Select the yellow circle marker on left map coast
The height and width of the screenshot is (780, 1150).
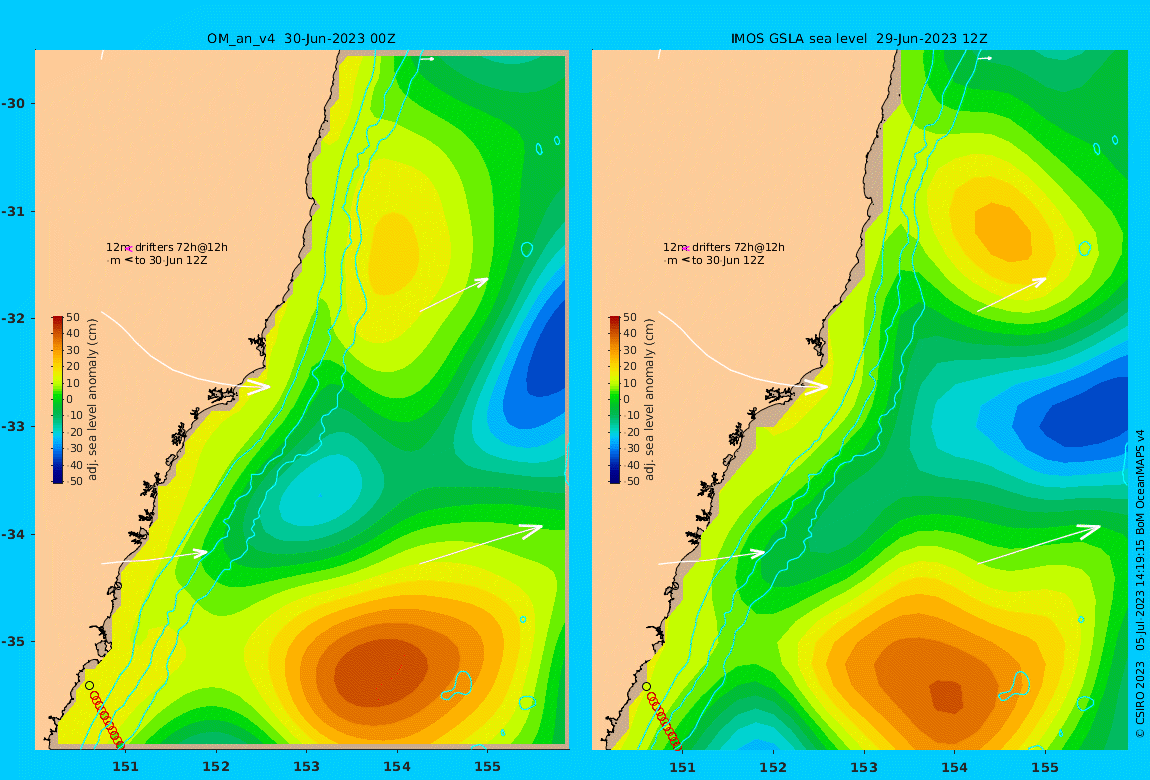coord(89,685)
